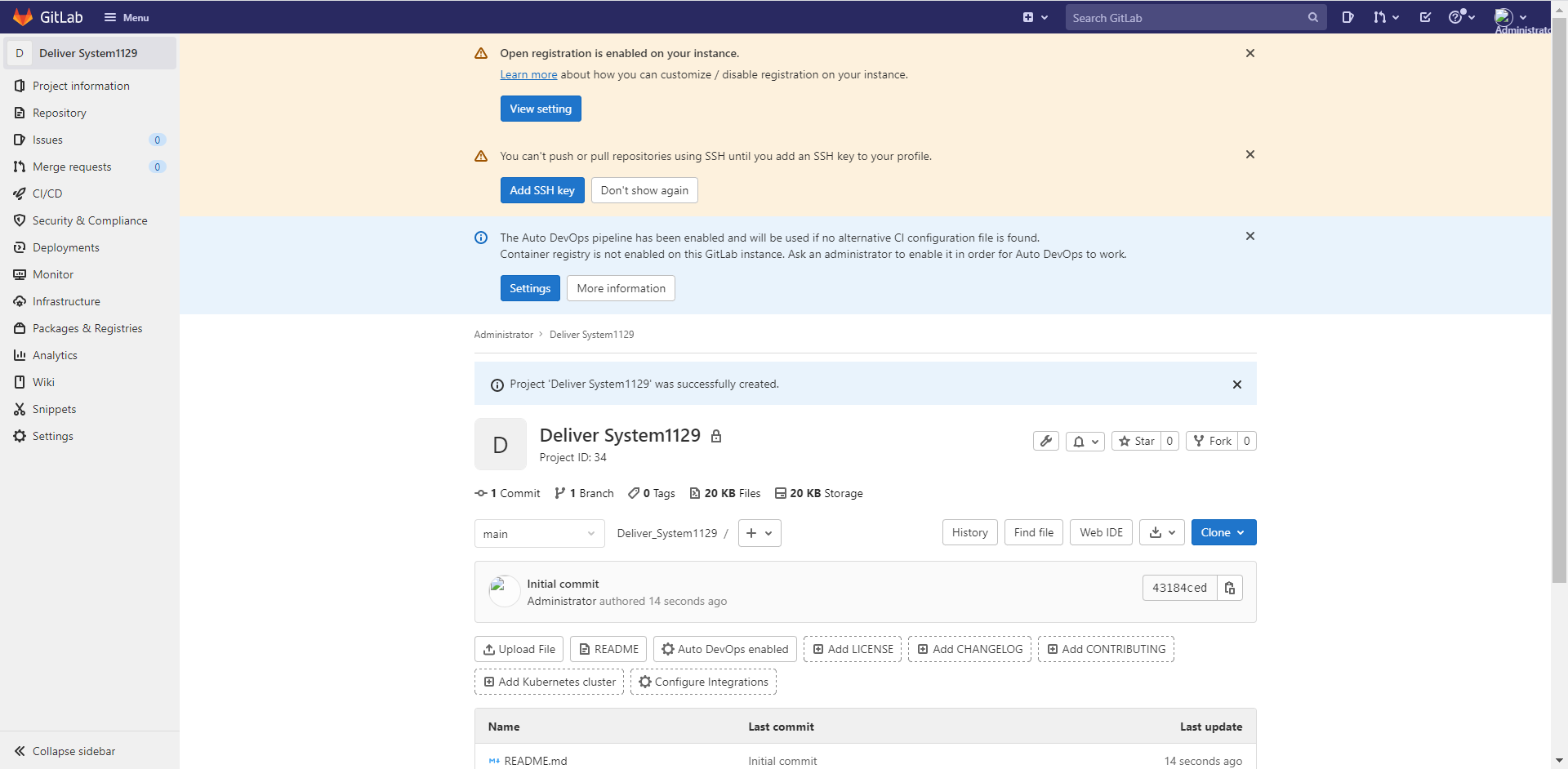Open the 20 KB Storage link

818,493
